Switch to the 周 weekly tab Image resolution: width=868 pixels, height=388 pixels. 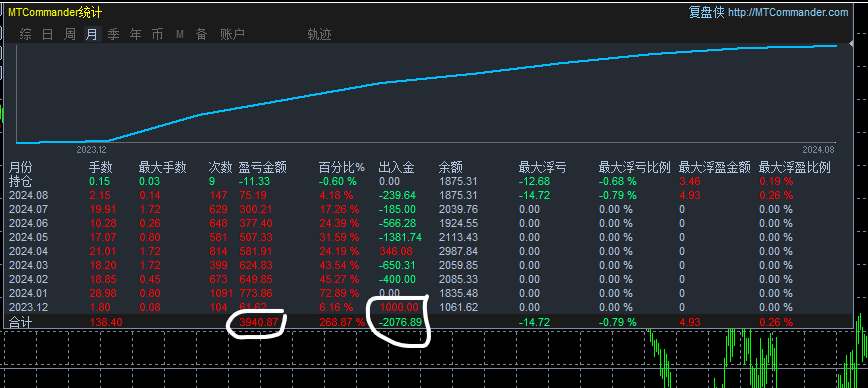[70, 34]
